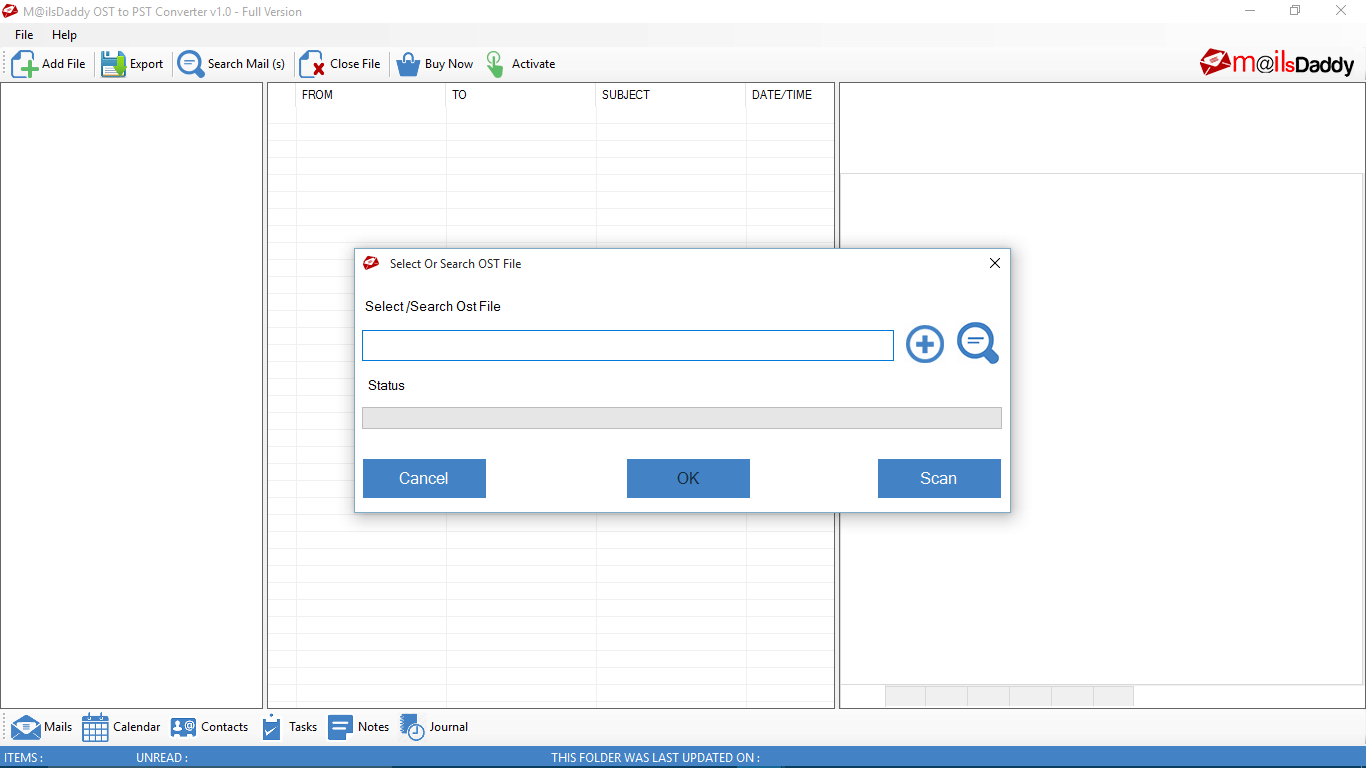Open the File menu
Screen dimensions: 1366x768
click(24, 35)
